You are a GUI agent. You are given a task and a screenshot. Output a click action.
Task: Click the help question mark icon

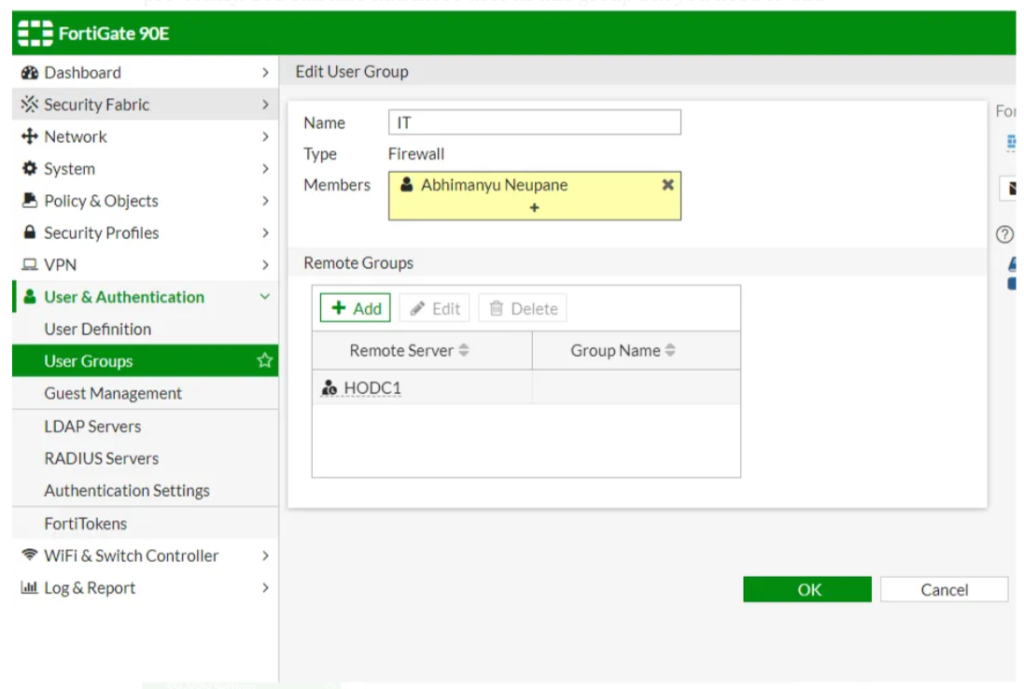tap(1004, 234)
